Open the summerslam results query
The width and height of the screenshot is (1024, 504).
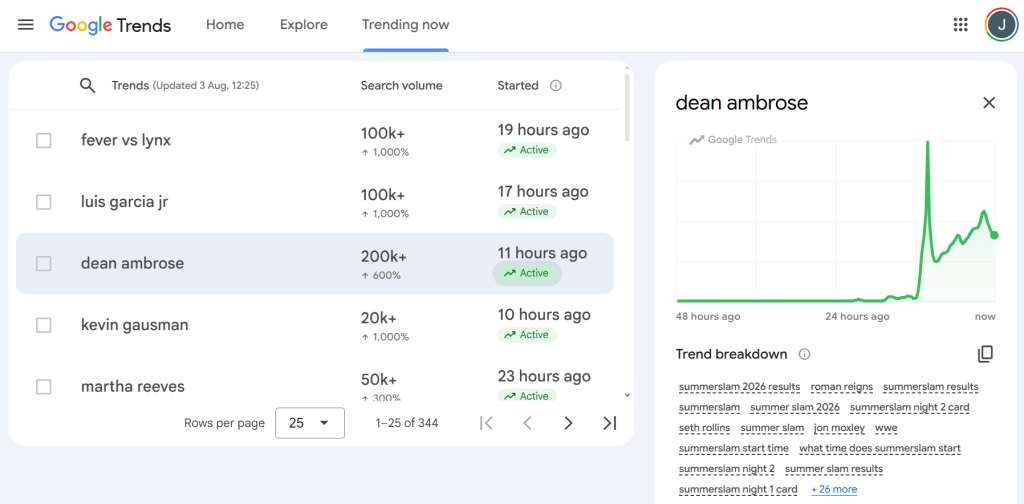[931, 386]
